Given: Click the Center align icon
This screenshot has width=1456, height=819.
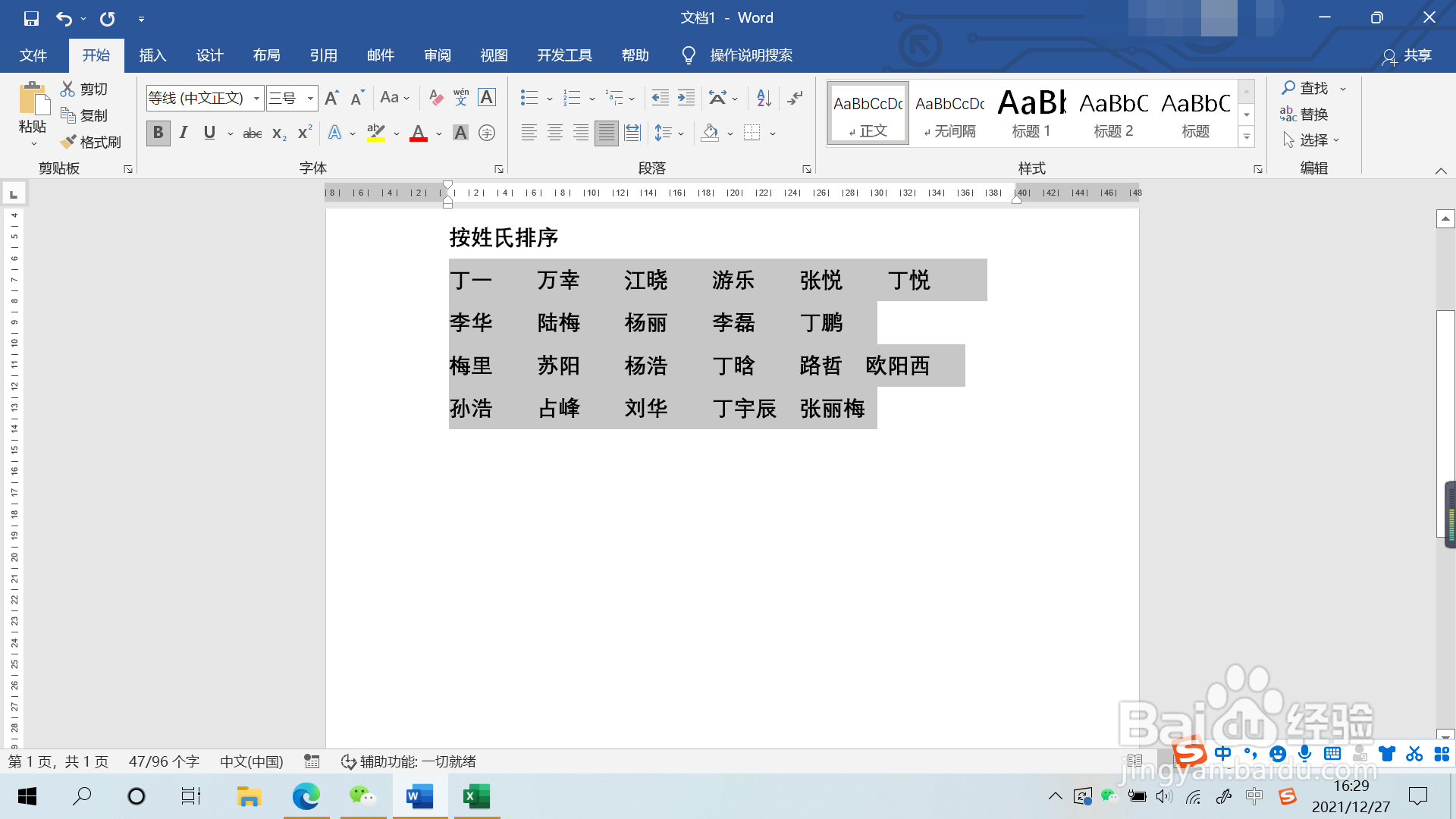Looking at the screenshot, I should coord(555,133).
